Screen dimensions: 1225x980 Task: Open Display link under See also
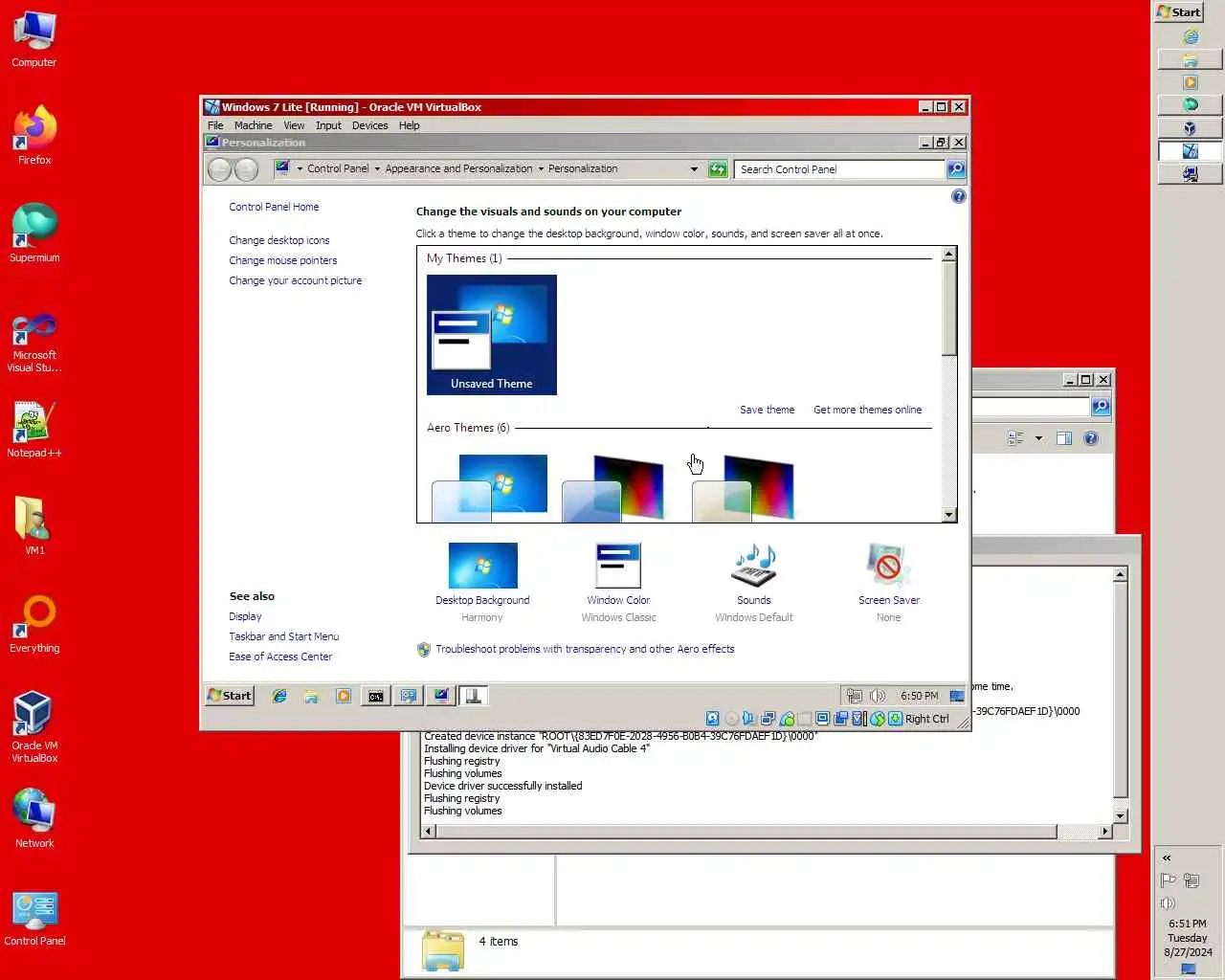coord(245,616)
